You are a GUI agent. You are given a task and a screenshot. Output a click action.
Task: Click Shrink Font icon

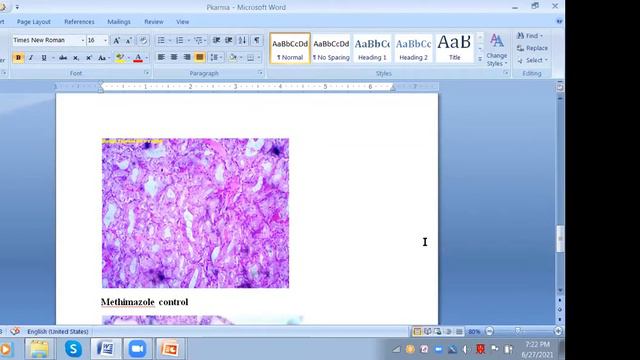click(129, 40)
